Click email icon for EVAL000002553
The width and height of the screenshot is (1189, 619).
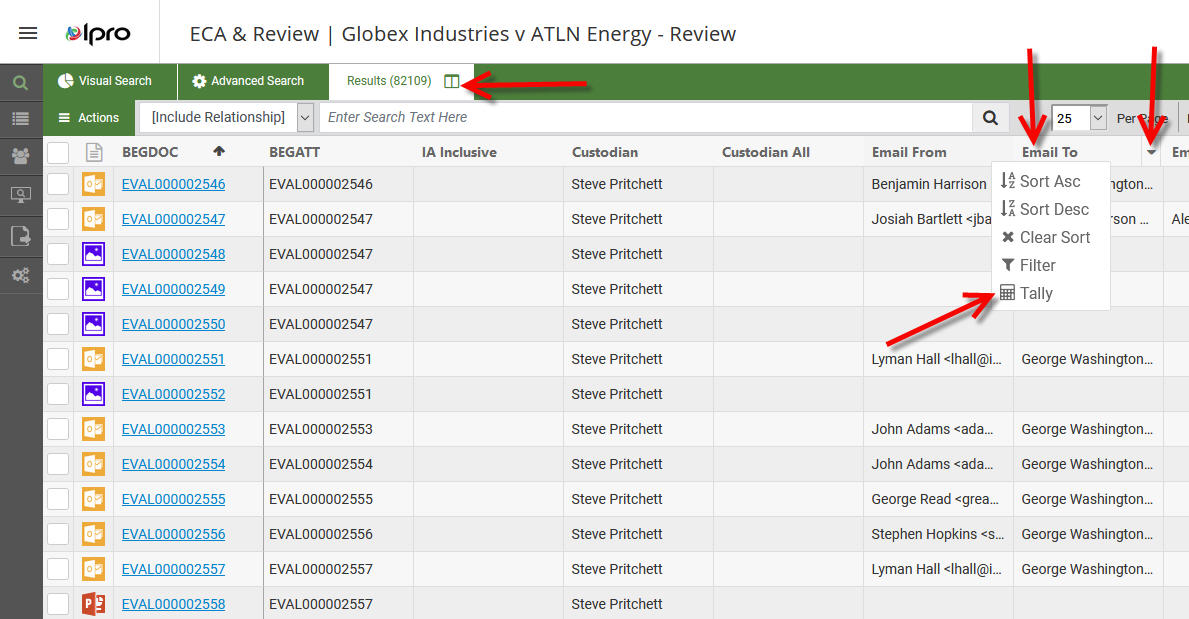coord(93,429)
